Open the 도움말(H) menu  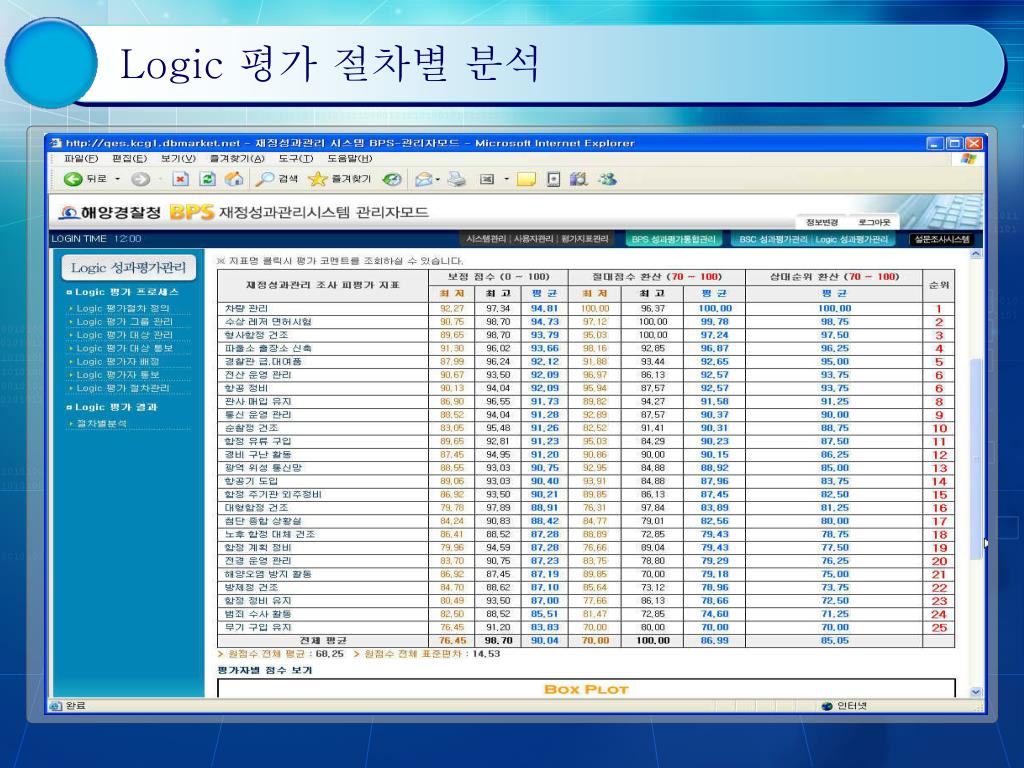(349, 159)
